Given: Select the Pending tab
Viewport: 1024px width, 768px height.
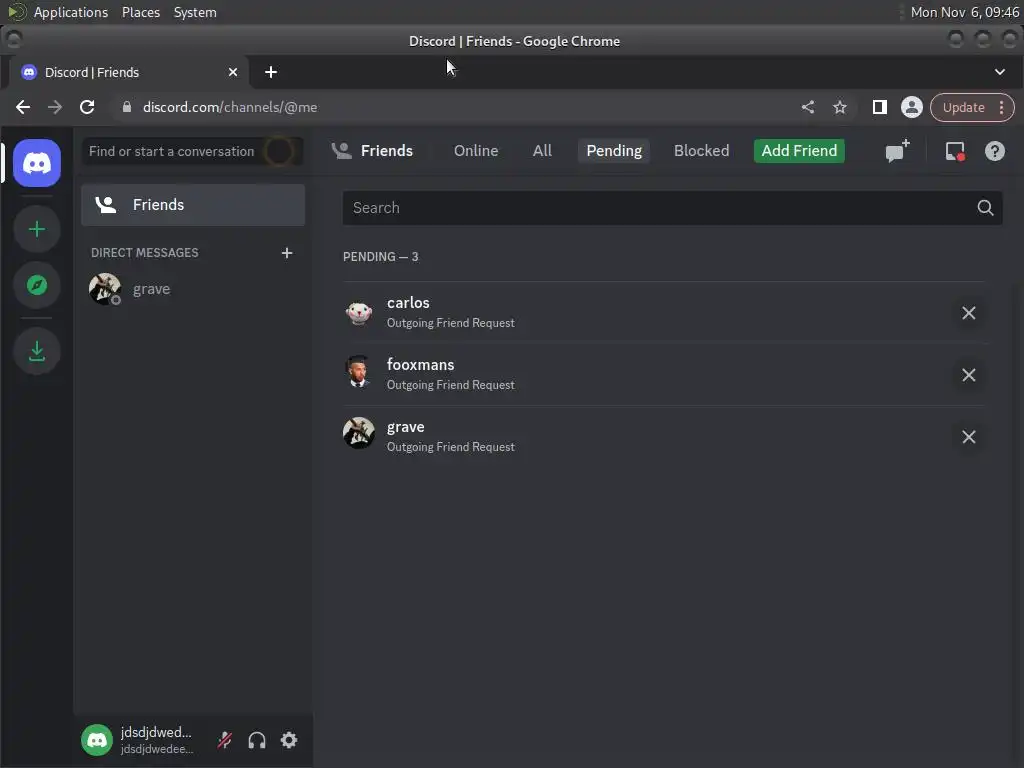Looking at the screenshot, I should (614, 151).
